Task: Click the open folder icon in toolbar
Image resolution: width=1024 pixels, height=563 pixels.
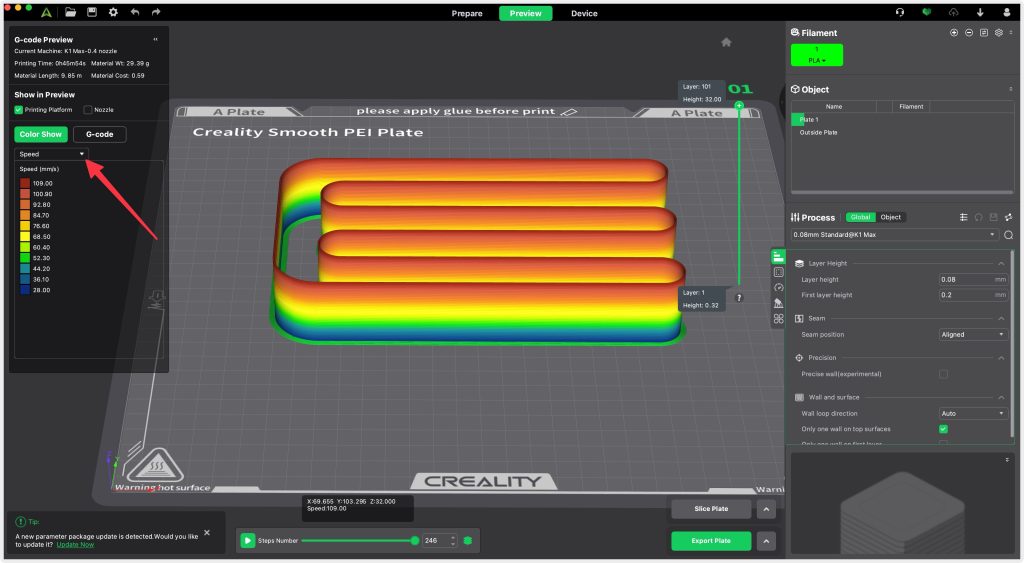Action: coord(70,13)
